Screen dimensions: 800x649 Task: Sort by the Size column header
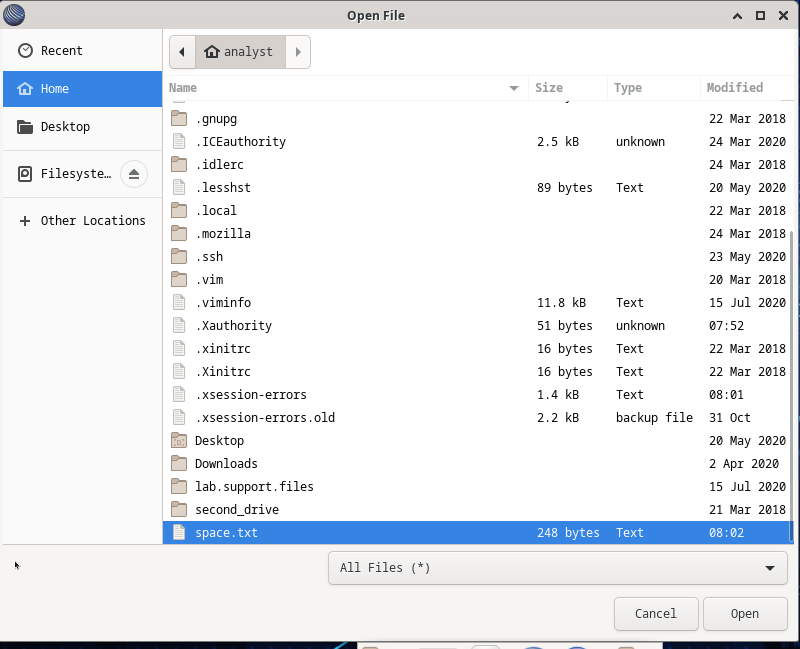click(568, 88)
